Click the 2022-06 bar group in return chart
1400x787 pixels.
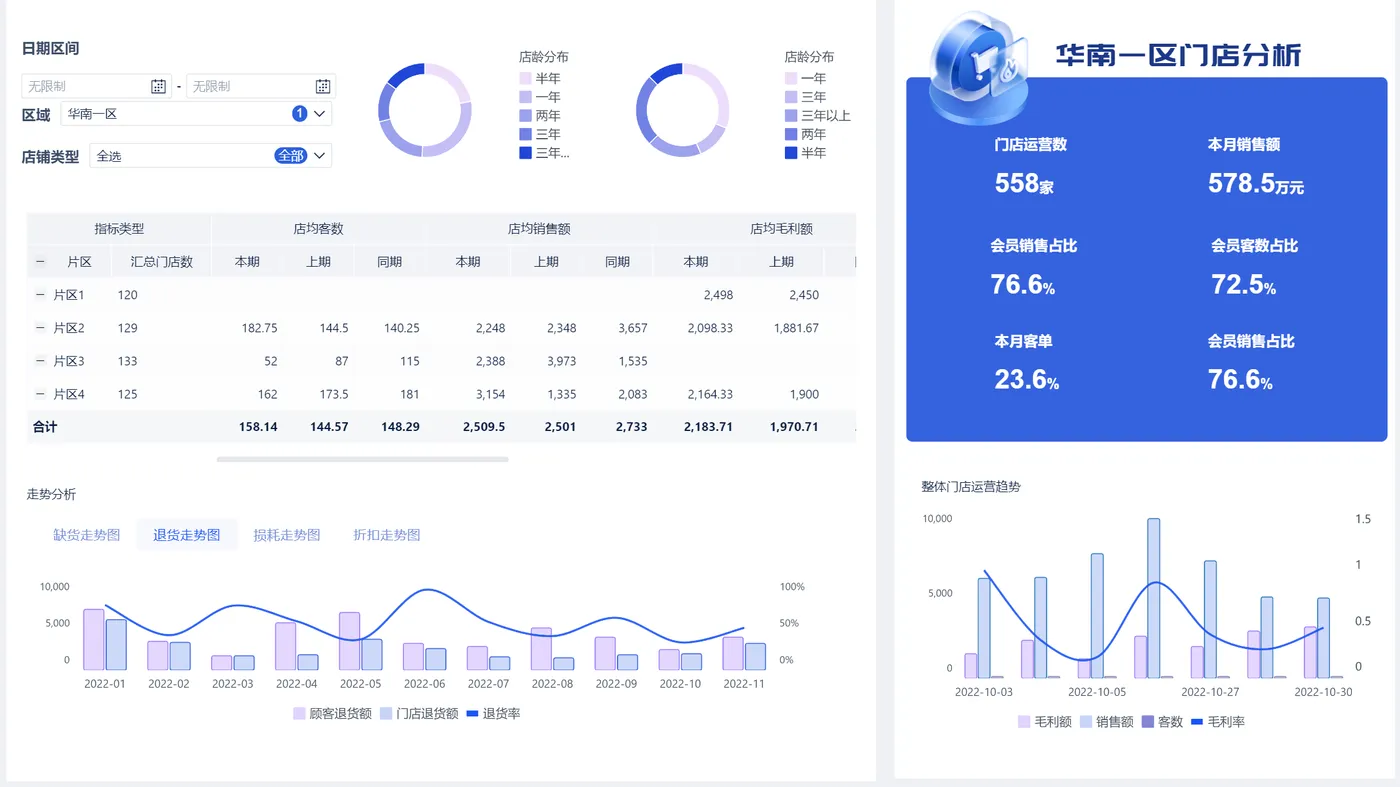(424, 656)
